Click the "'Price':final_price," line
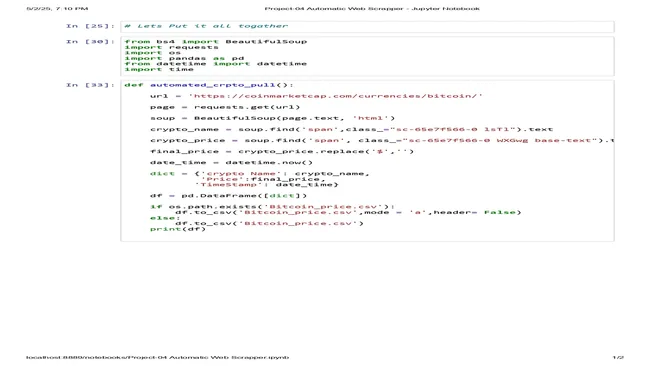Screen dimensions: 650x366 pos(263,179)
